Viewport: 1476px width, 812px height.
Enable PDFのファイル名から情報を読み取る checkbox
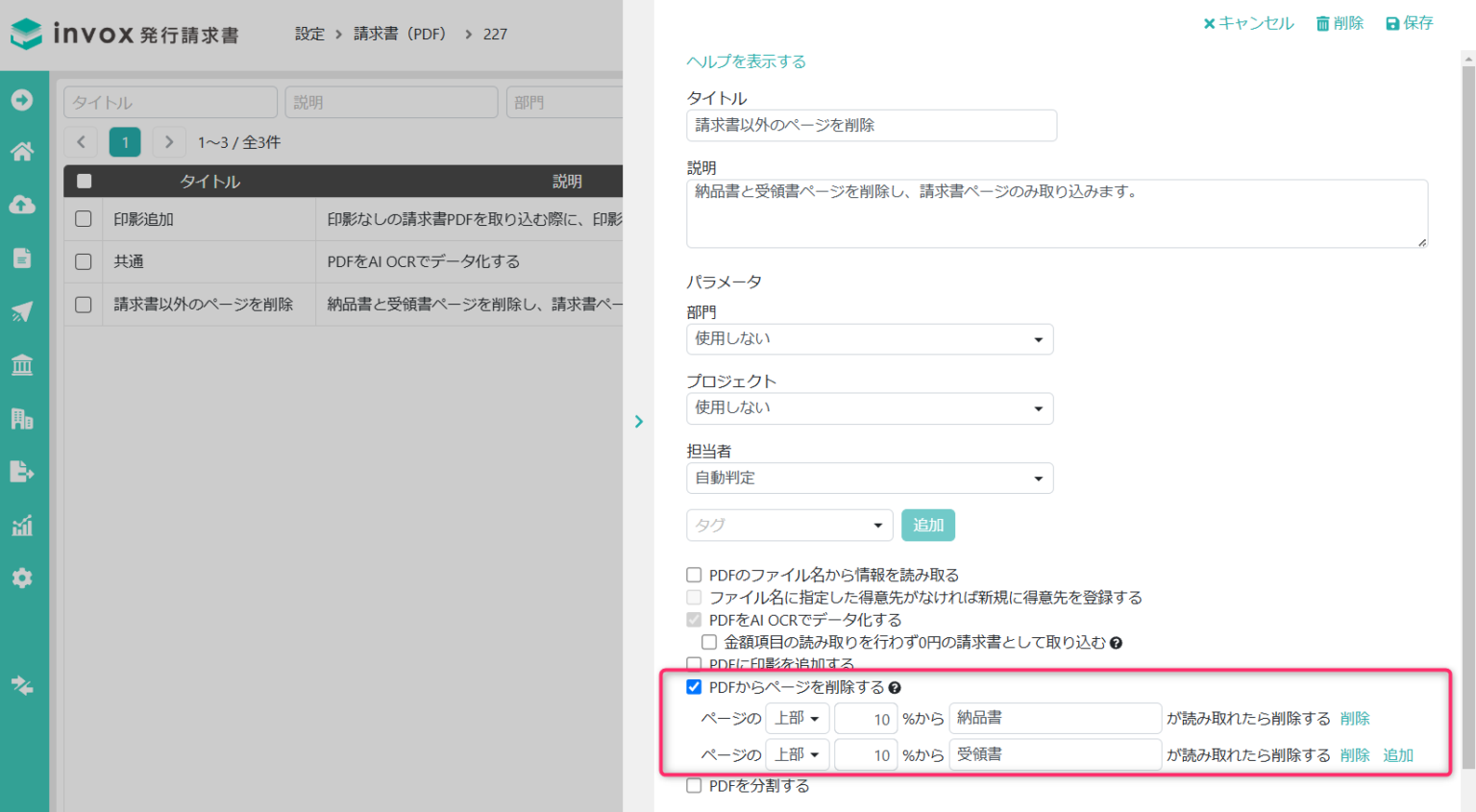pos(694,575)
